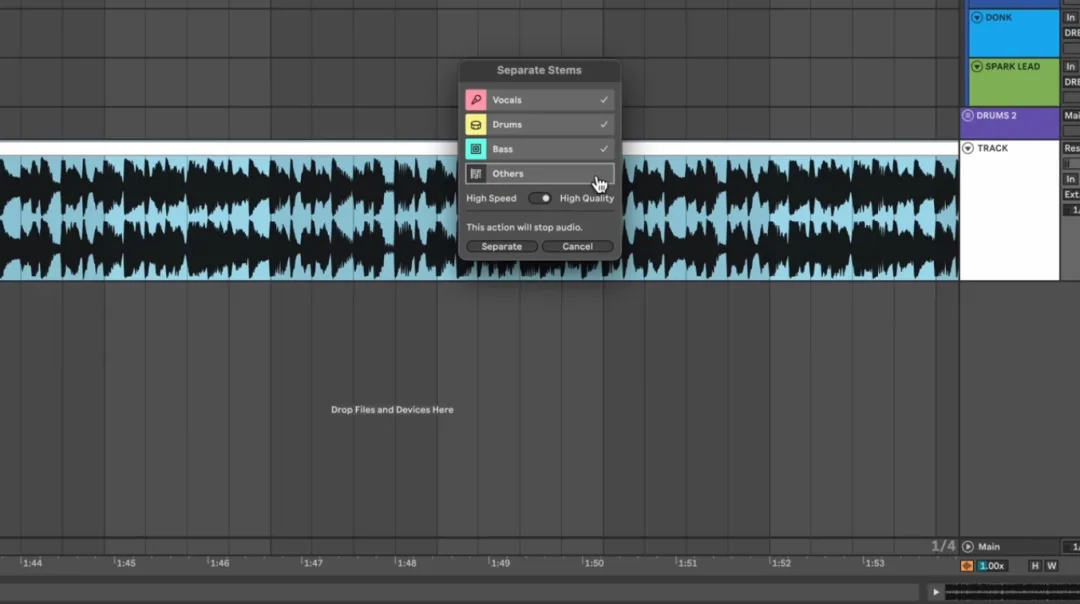Collapse the SPARK LEAD track arrow
The height and width of the screenshot is (604, 1080).
pos(977,67)
